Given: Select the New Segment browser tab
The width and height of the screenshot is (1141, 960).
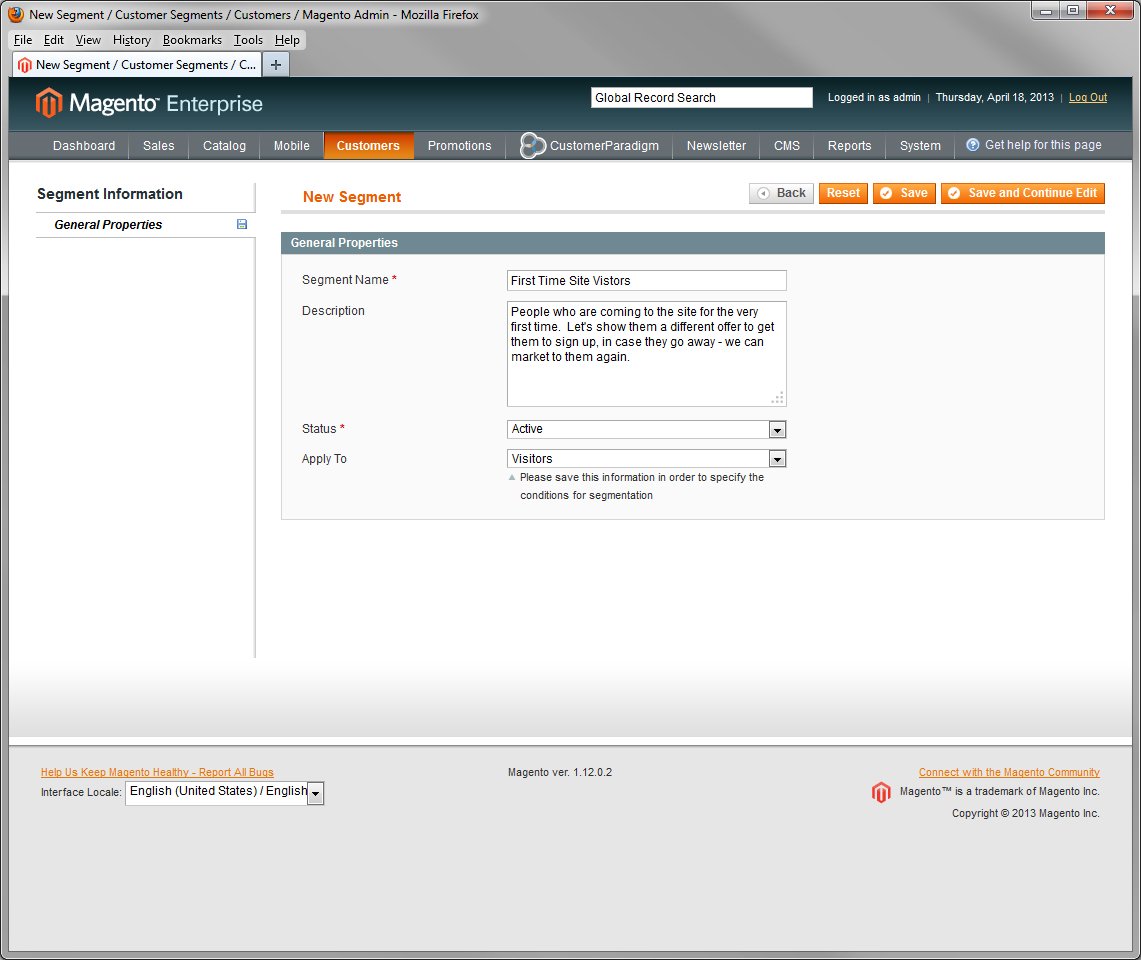Looking at the screenshot, I should point(137,65).
